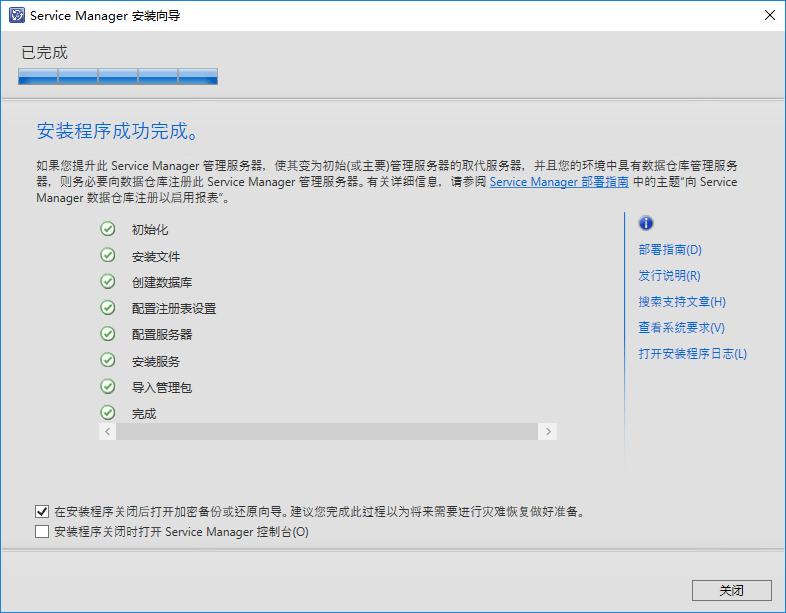The image size is (786, 613).
Task: Open the Service Manager 部署指南 inline link
Action: (x=559, y=183)
